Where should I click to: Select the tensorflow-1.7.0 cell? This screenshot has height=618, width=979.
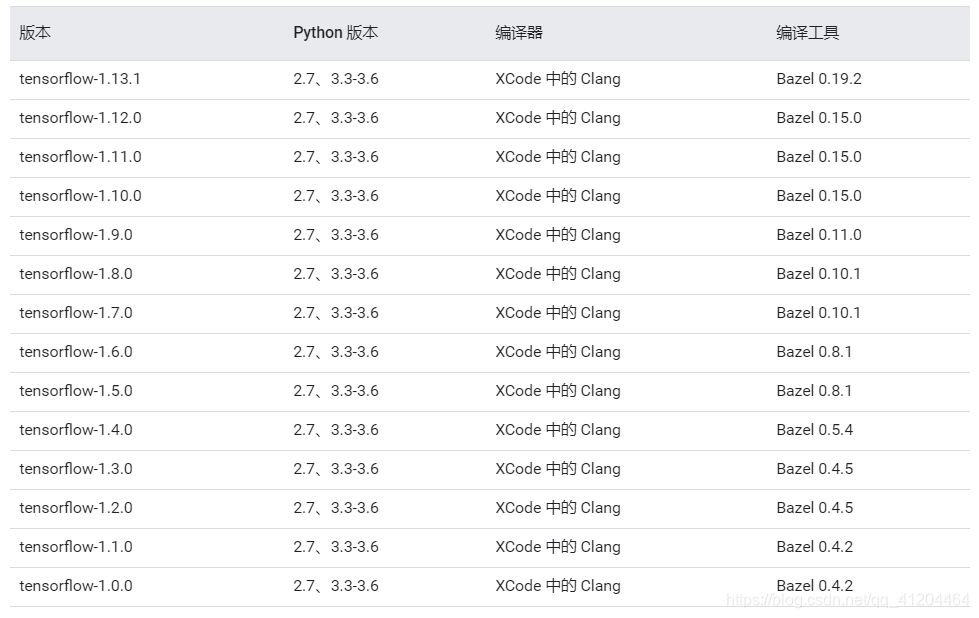coord(76,313)
